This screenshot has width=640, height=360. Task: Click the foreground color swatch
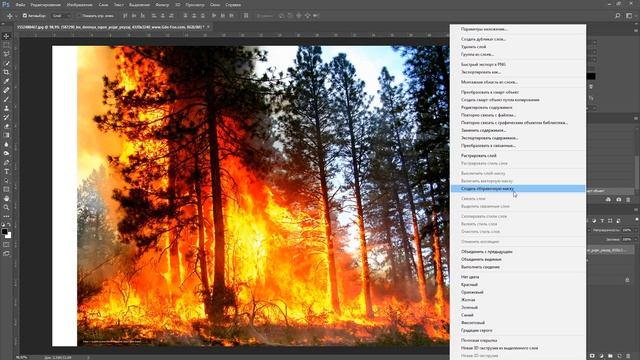pos(4,232)
